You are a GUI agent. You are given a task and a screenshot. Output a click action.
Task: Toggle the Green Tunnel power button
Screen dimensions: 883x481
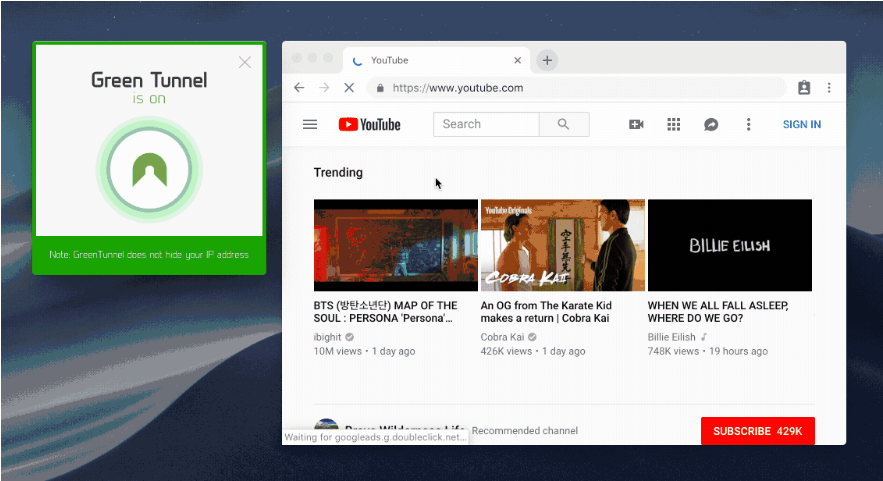pyautogui.click(x=149, y=170)
